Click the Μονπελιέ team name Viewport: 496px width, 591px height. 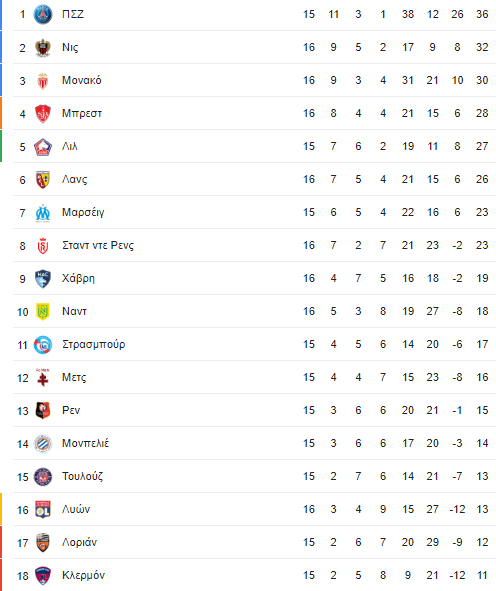pyautogui.click(x=86, y=443)
